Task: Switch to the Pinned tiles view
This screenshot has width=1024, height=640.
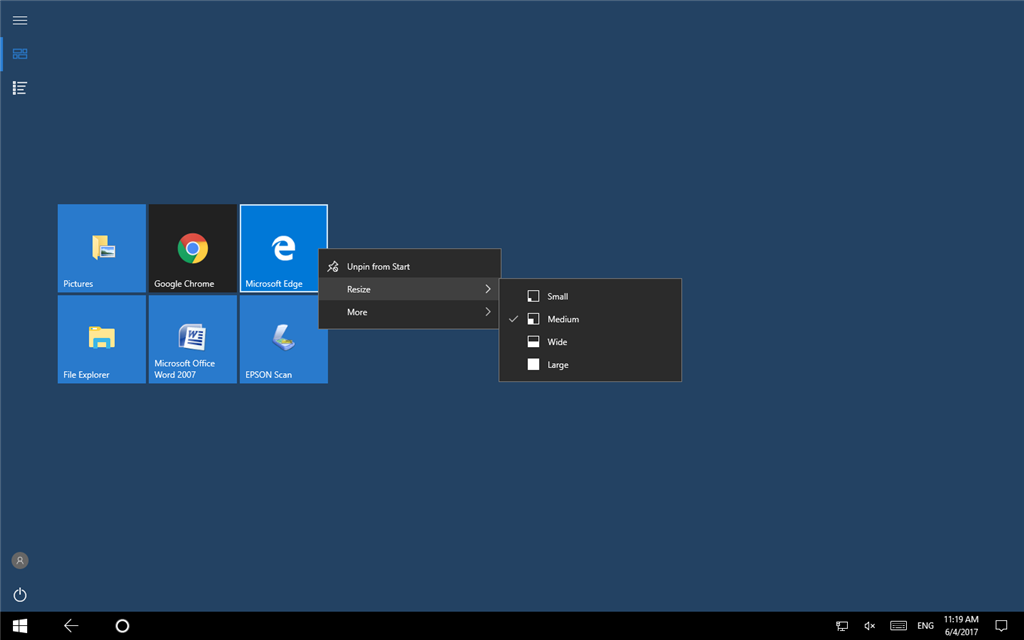Action: (x=20, y=54)
